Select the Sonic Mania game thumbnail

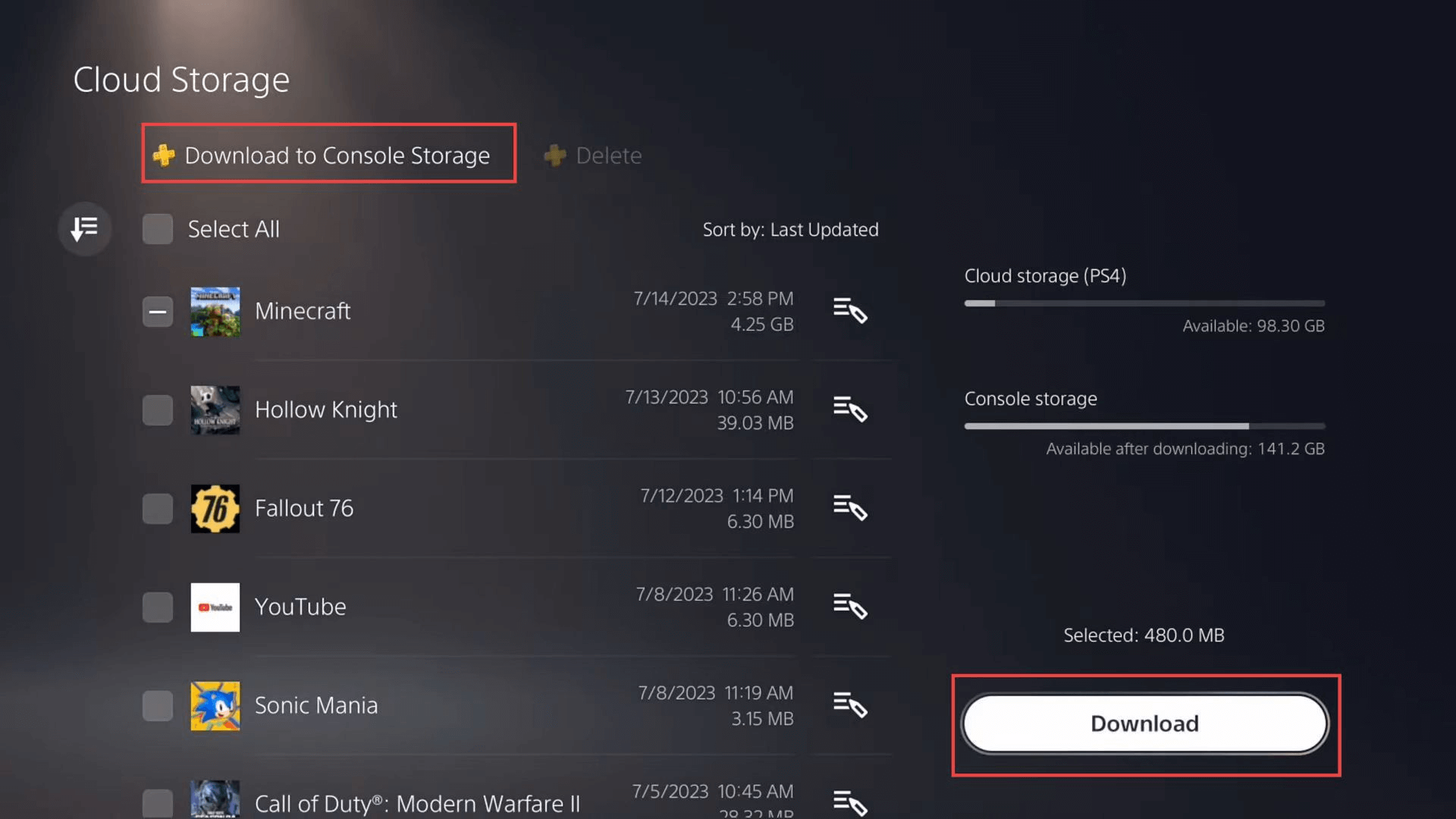click(x=215, y=706)
